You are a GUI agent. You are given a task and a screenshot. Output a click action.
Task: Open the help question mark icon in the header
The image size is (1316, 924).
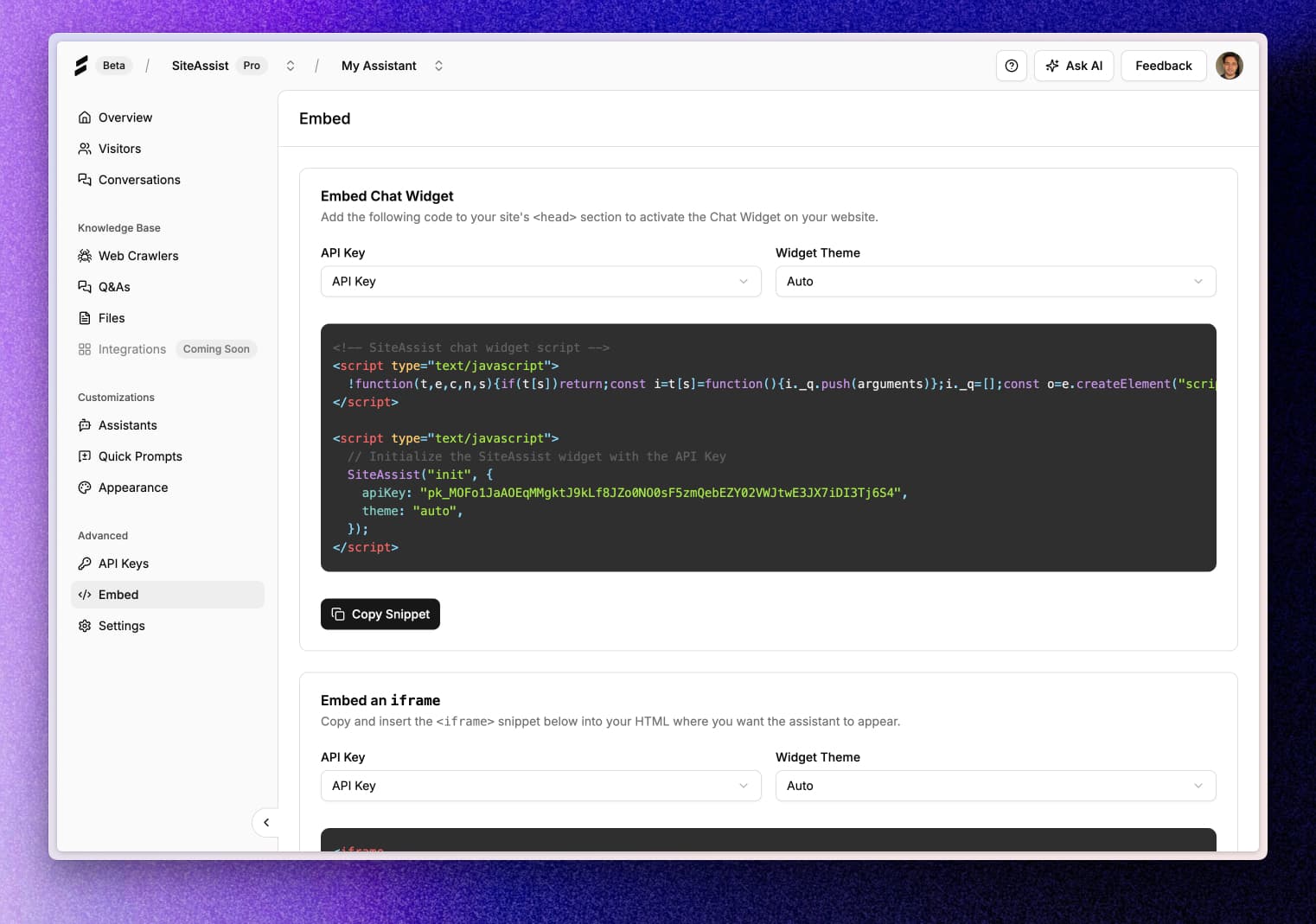(1011, 65)
